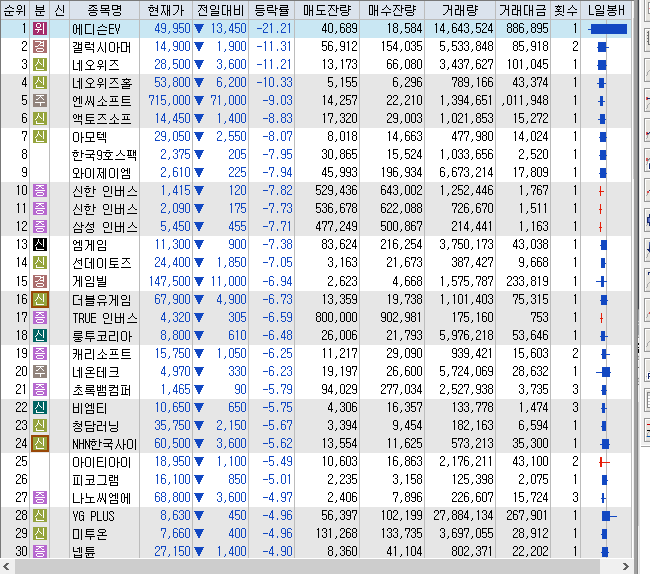
Task: Click the 신 badge beside 더블유게임
Action: pyautogui.click(x=40, y=299)
